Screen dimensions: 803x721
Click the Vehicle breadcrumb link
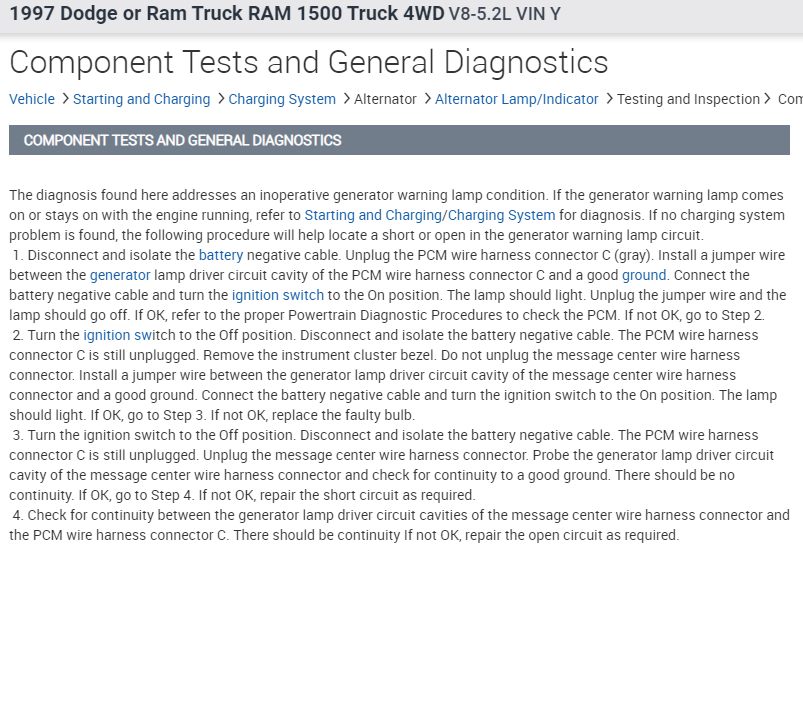click(32, 99)
